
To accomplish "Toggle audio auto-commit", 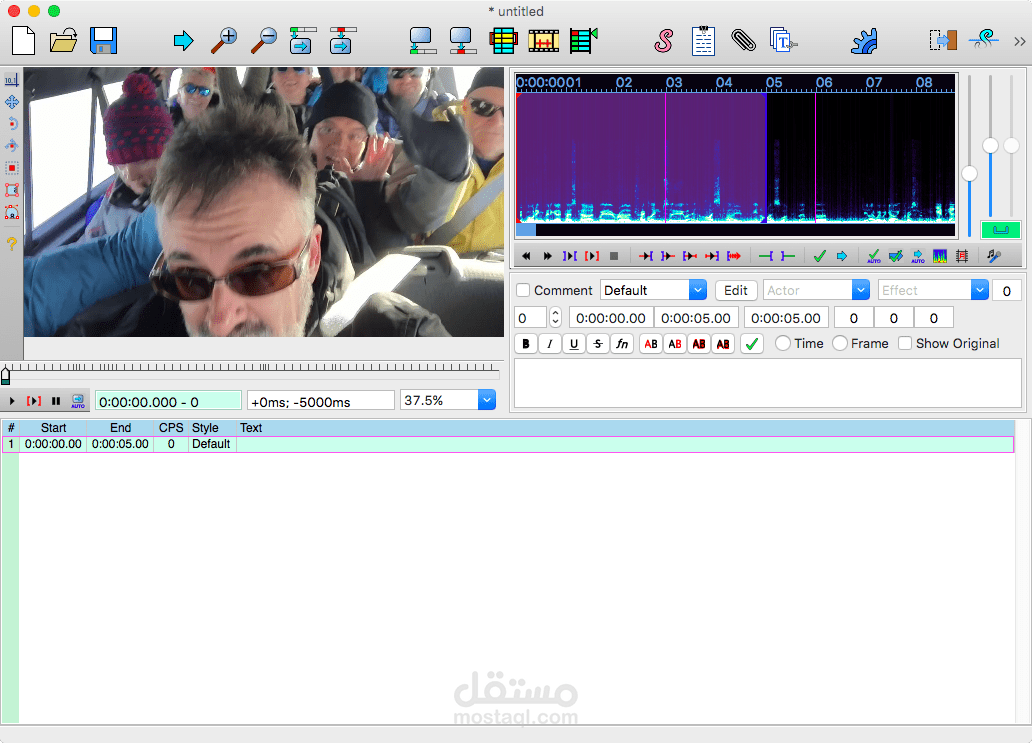I will (873, 256).
